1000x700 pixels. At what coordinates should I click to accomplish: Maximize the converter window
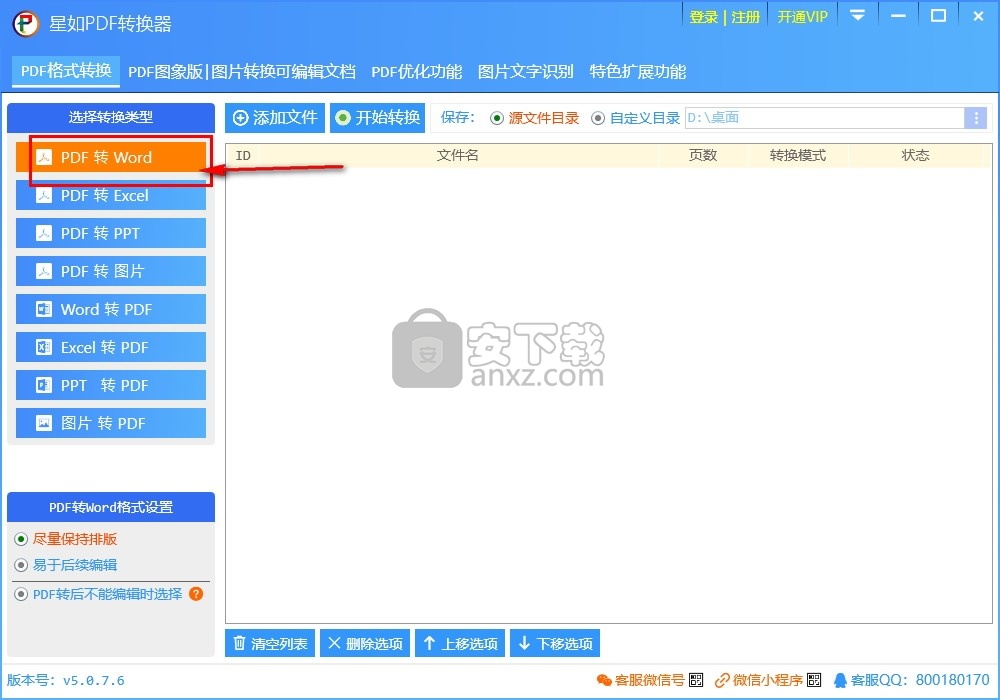[x=938, y=15]
